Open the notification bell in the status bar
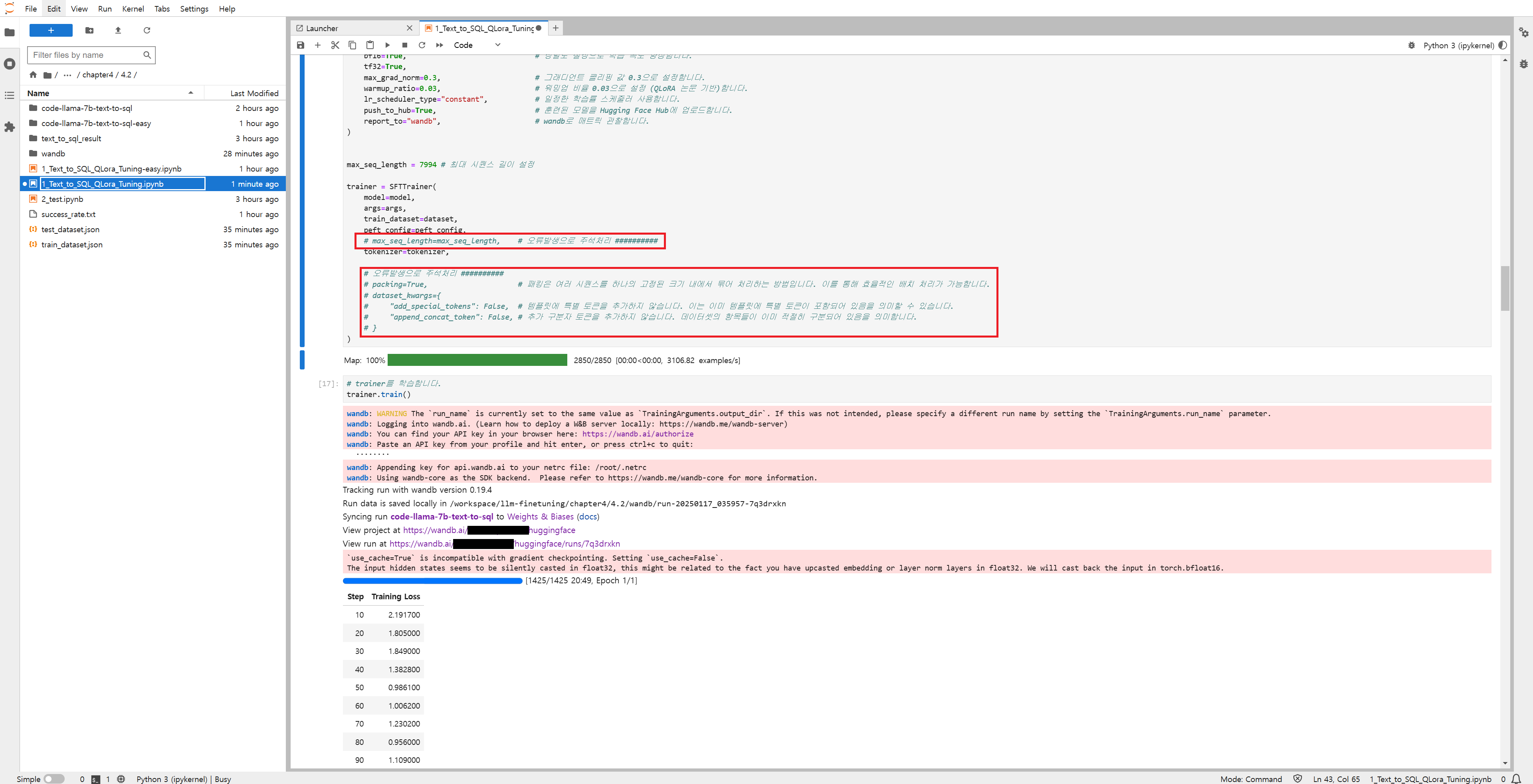1533x784 pixels. [1516, 779]
